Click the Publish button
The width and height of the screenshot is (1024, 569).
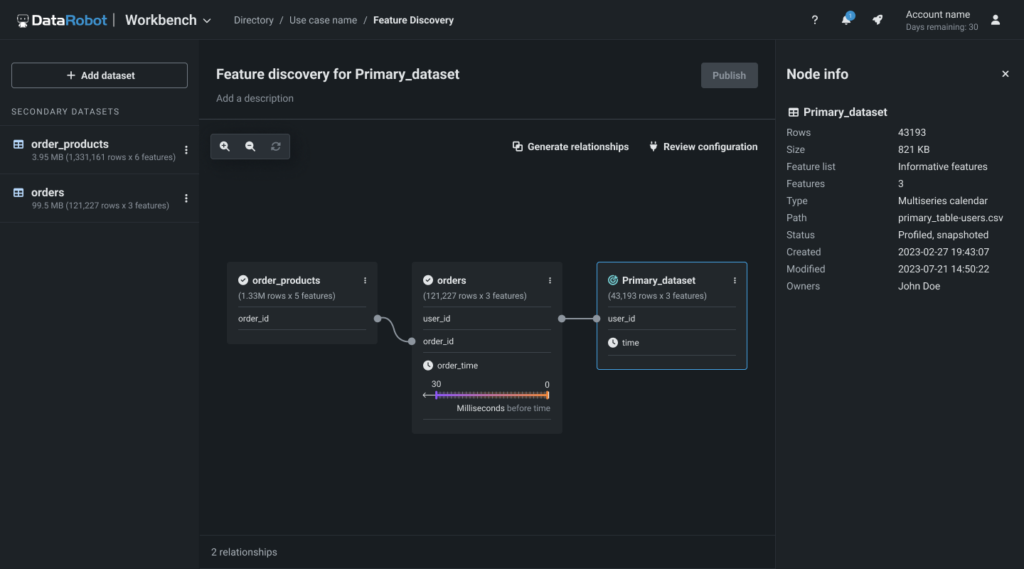click(729, 75)
